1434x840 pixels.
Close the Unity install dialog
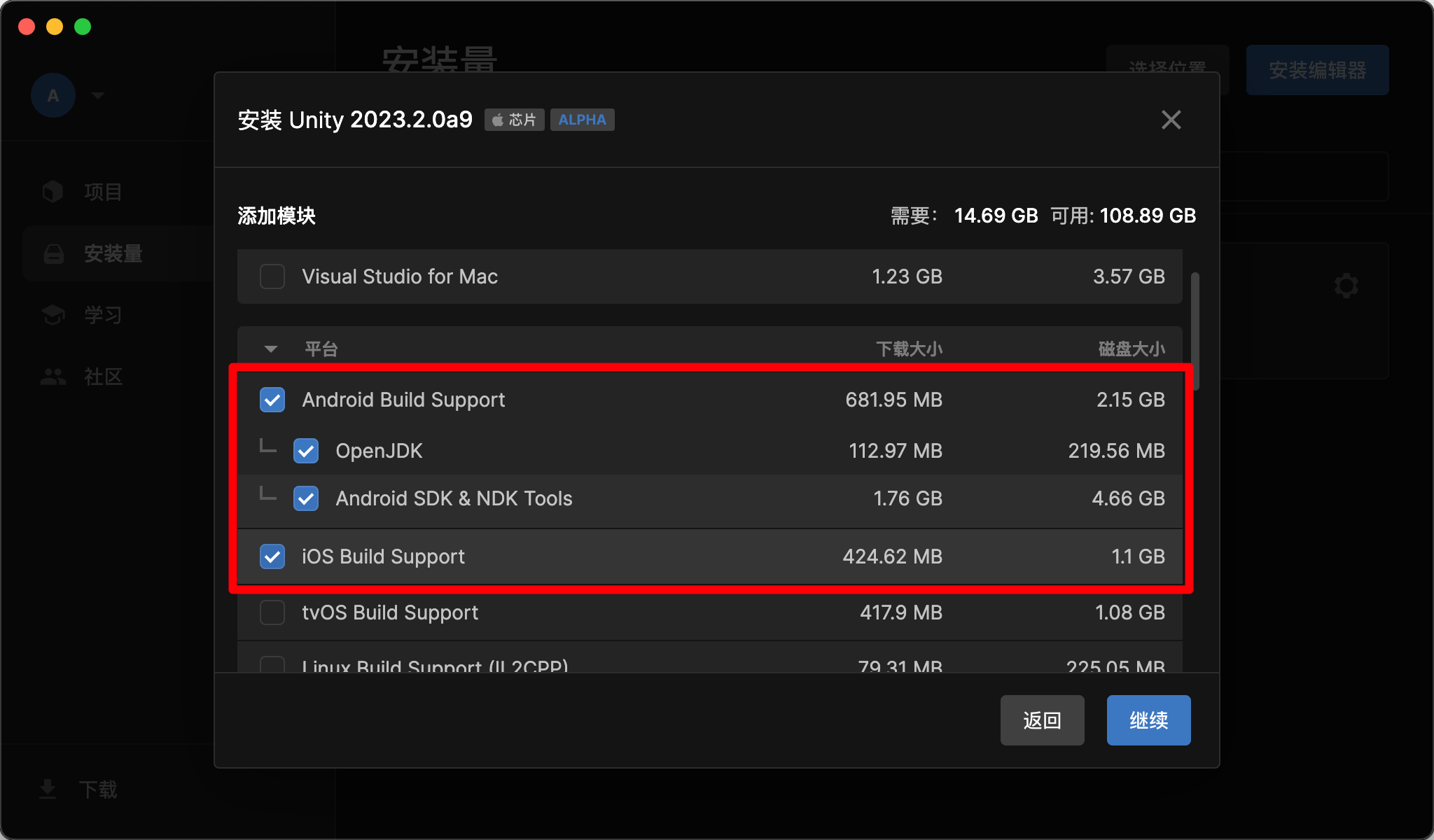(x=1171, y=120)
